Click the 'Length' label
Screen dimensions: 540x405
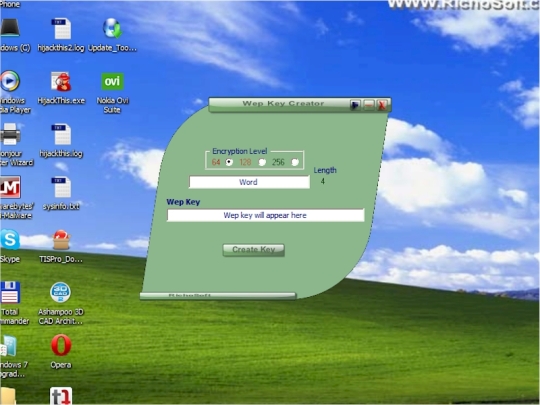[x=325, y=170]
